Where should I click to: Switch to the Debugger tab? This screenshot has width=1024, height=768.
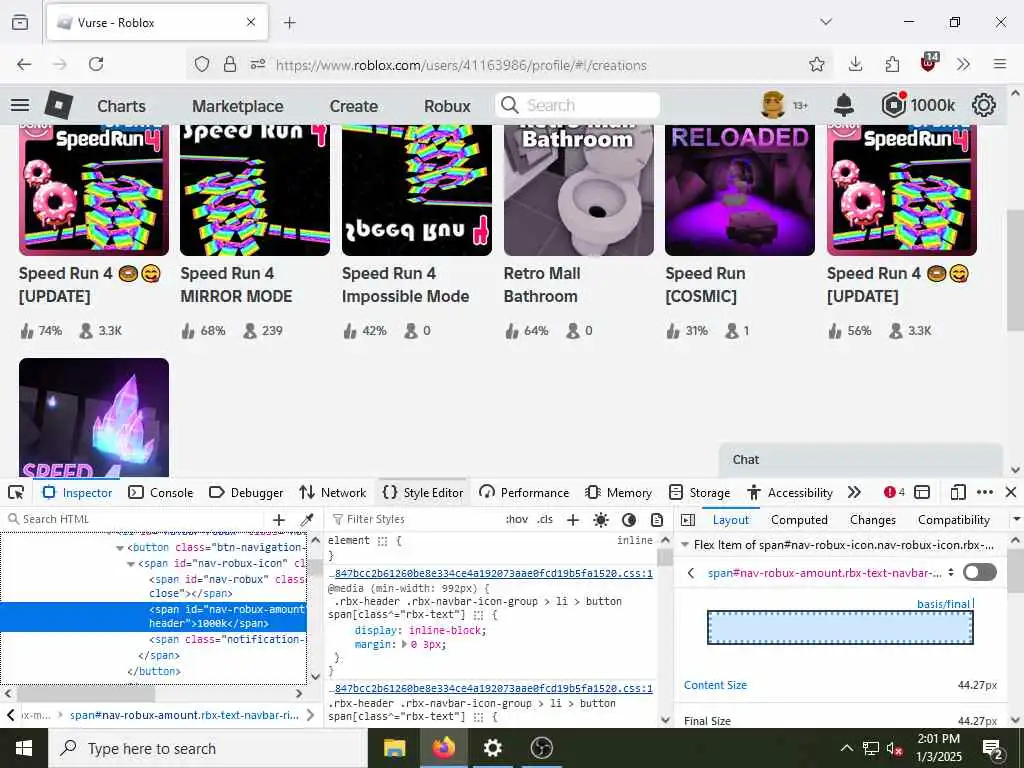(x=246, y=492)
